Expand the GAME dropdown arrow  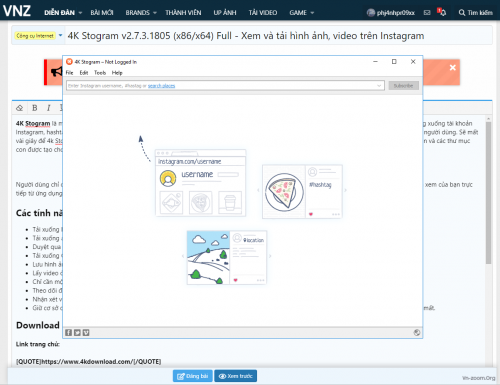[312, 13]
